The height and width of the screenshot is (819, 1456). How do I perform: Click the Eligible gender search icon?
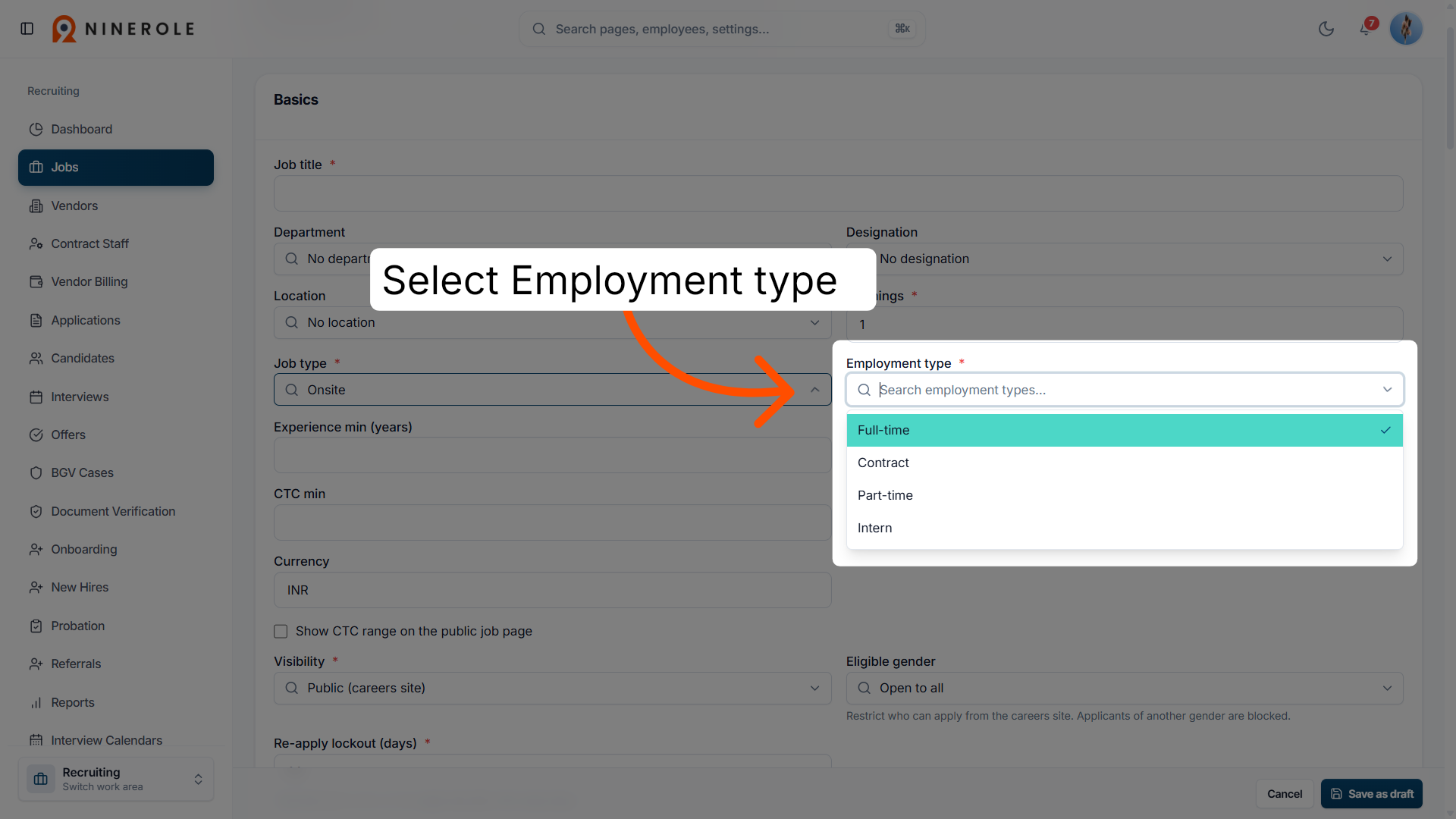864,688
